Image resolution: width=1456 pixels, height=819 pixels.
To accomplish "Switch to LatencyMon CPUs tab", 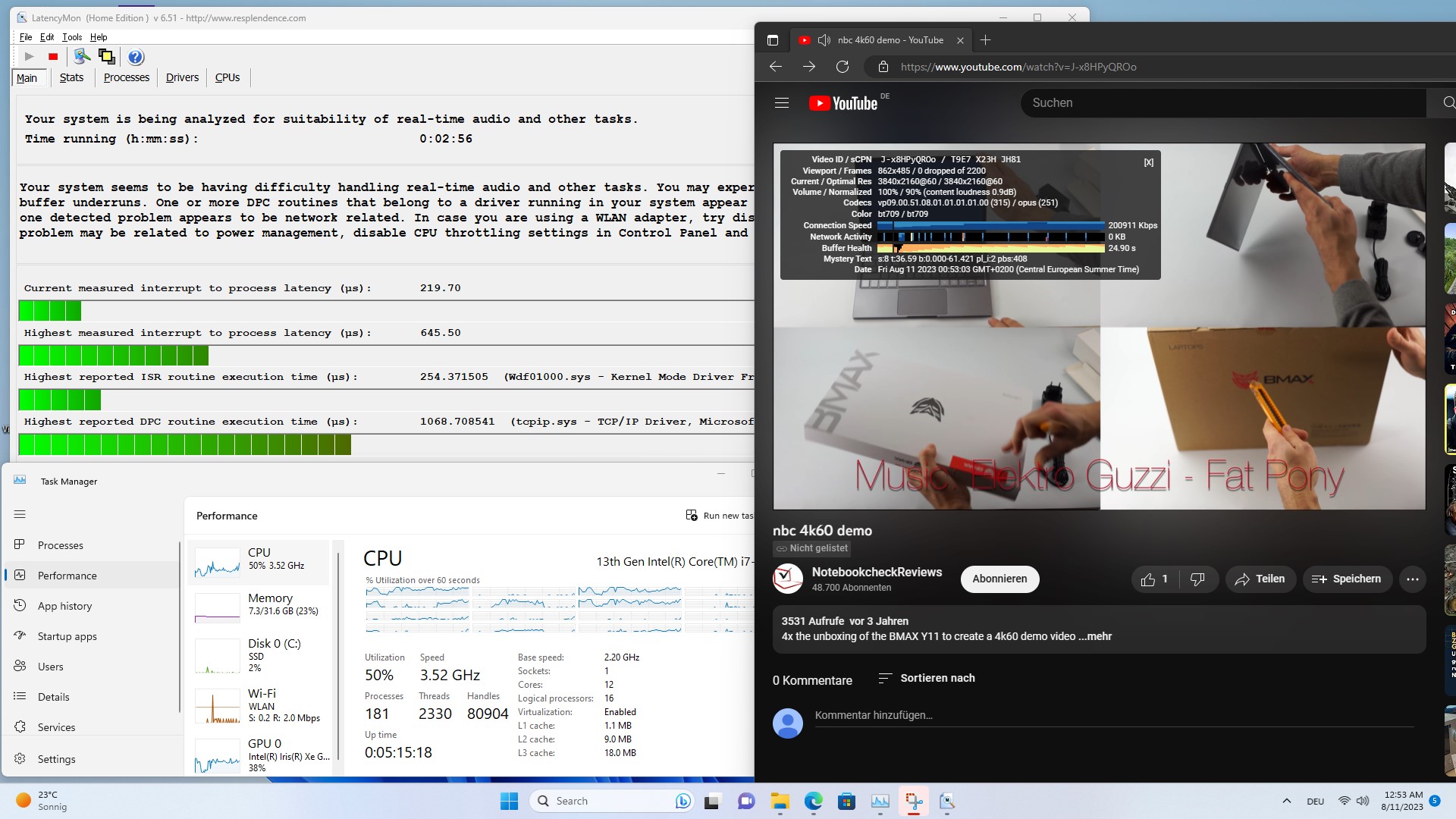I will [227, 77].
